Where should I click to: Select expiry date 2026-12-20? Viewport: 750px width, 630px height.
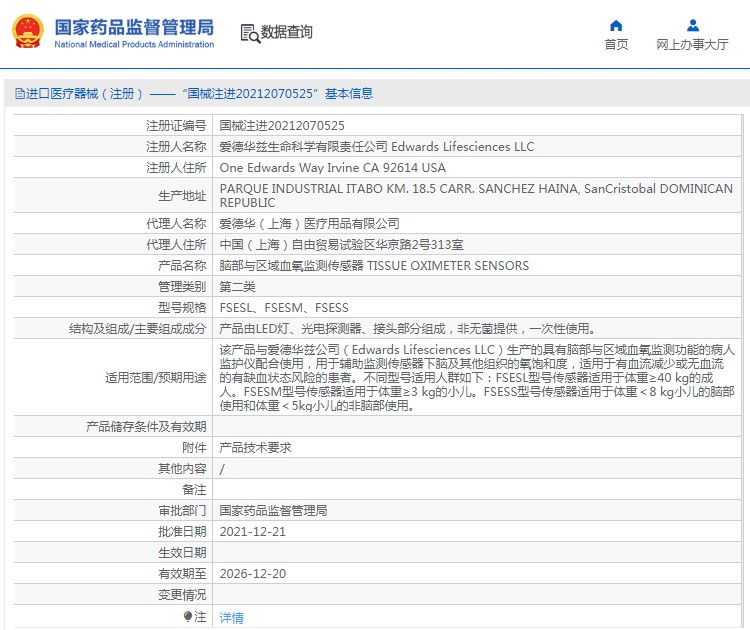pyautogui.click(x=253, y=574)
